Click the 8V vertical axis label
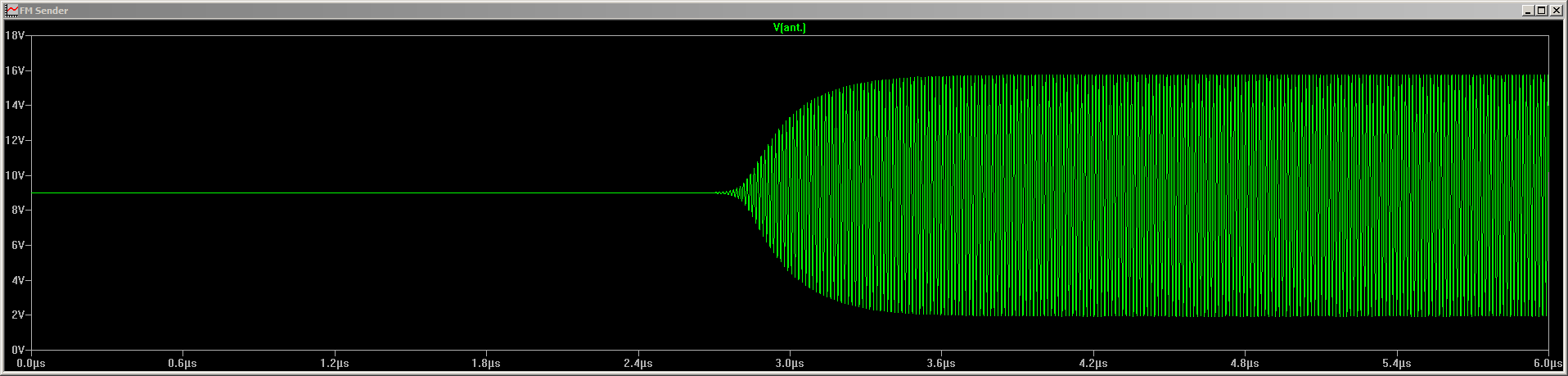1568x376 pixels. [x=17, y=210]
